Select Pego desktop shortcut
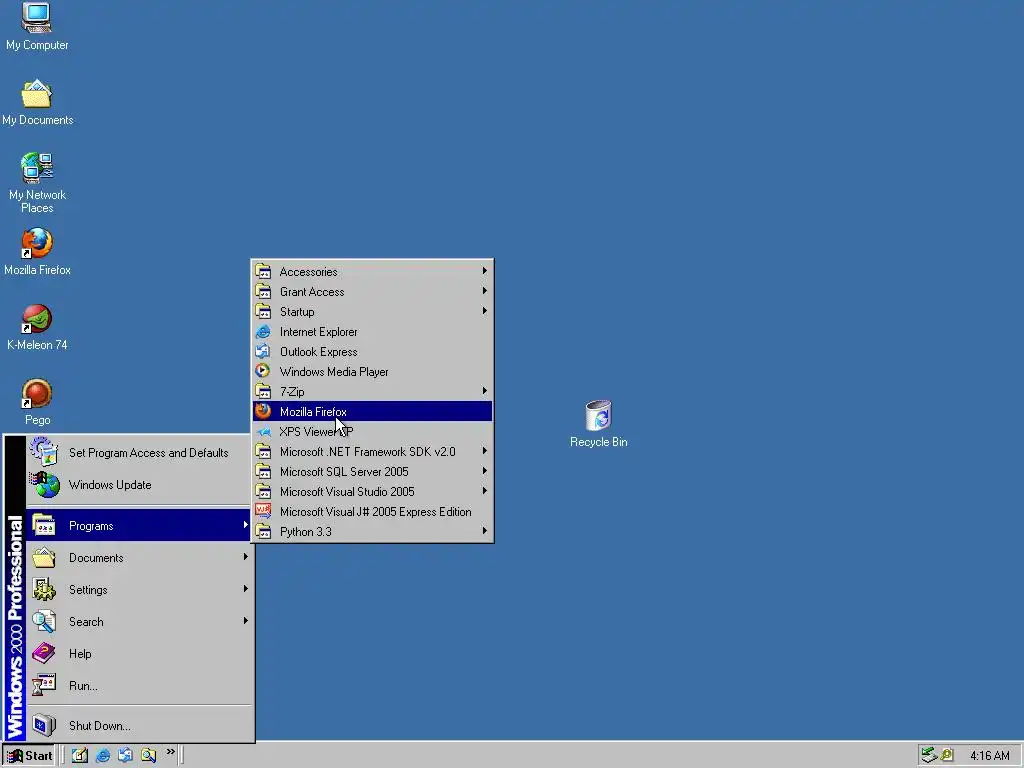1024x768 pixels. click(37, 402)
